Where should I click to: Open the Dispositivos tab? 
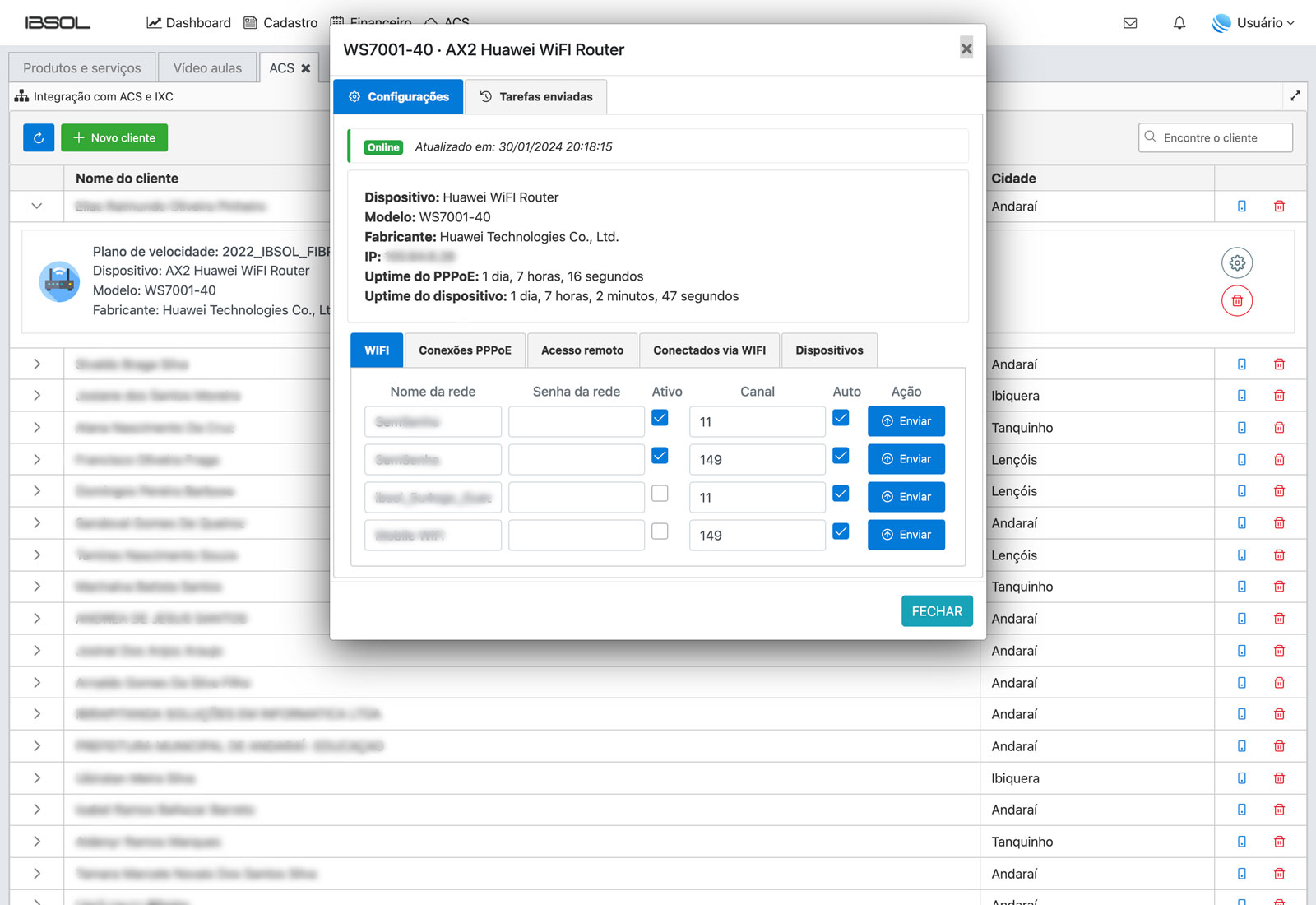(x=829, y=350)
